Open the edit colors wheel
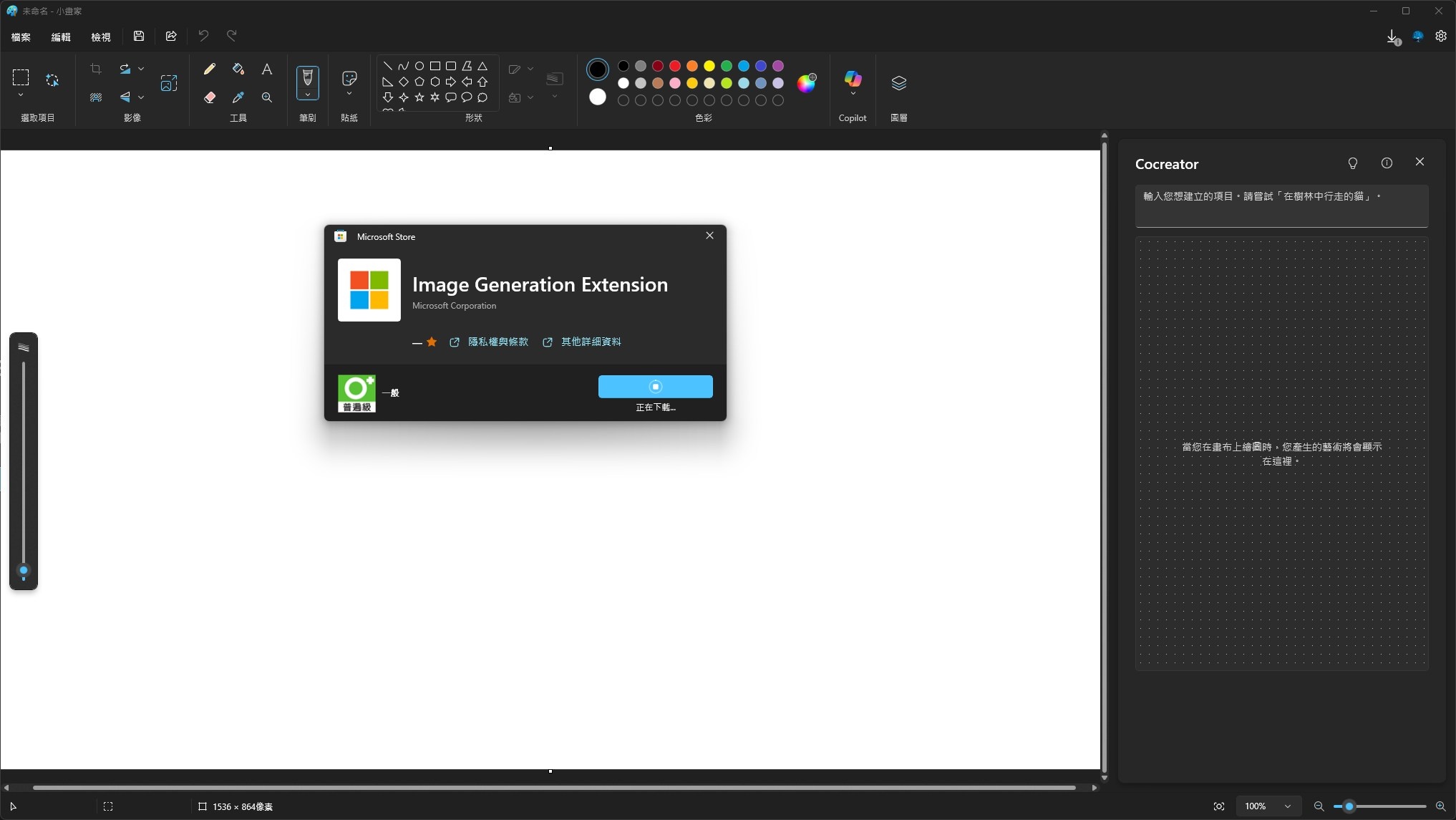The image size is (1456, 820). pyautogui.click(x=806, y=83)
